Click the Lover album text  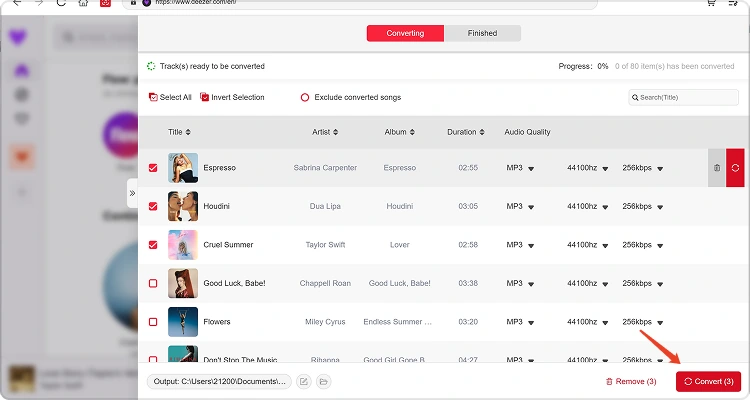coord(399,245)
